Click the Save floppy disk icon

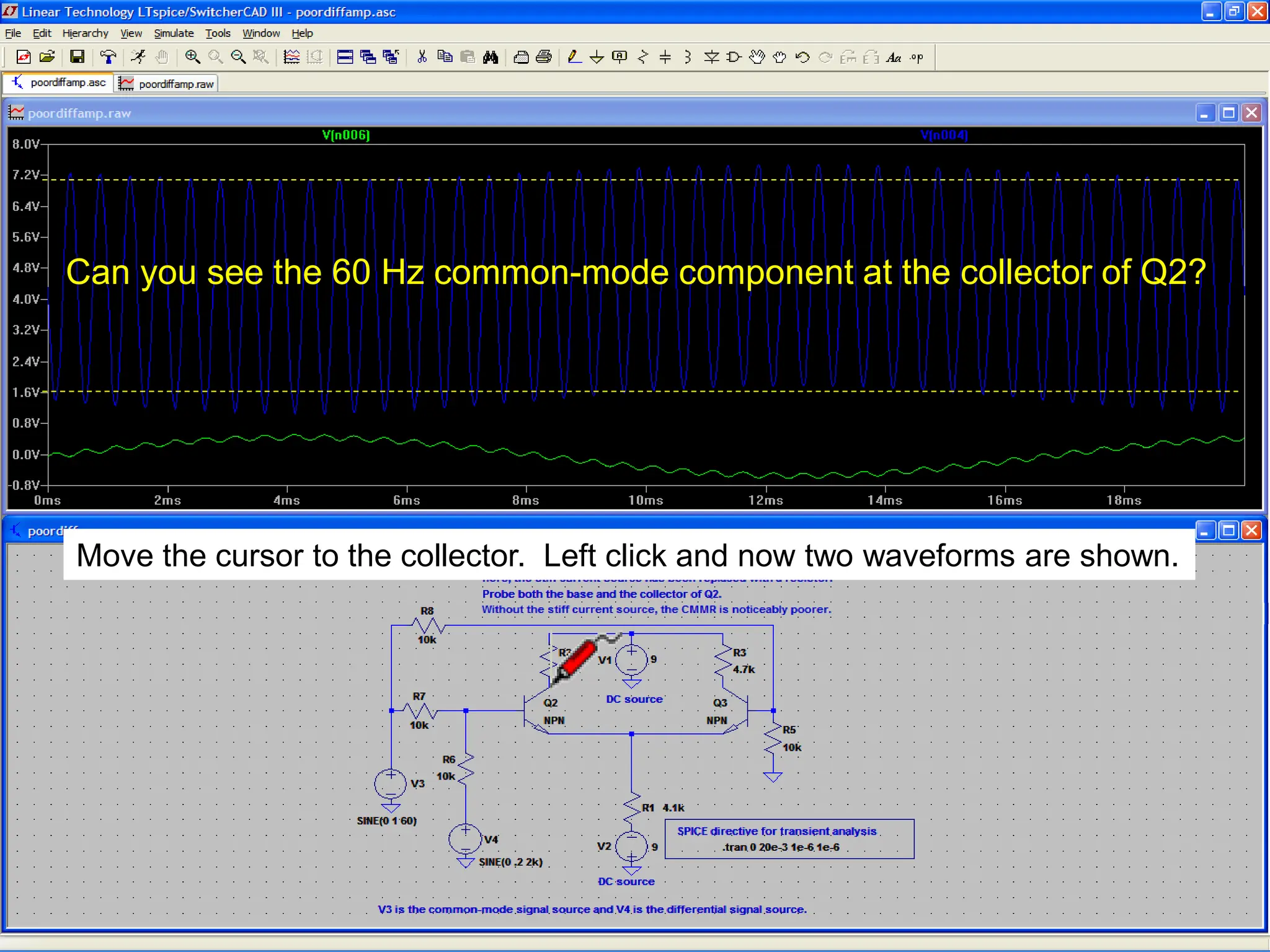point(77,58)
